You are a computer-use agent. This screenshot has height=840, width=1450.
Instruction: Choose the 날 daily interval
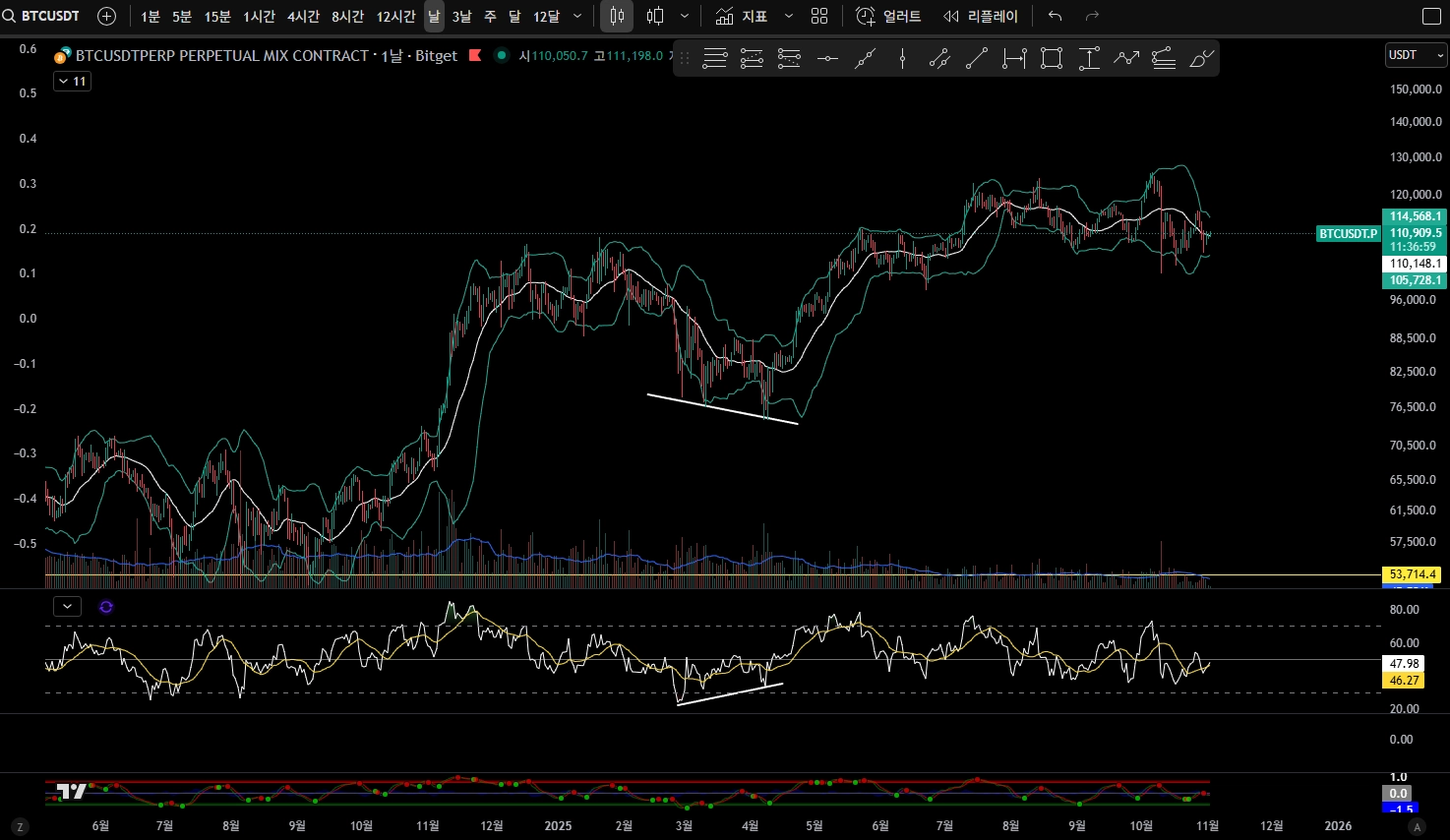point(434,16)
